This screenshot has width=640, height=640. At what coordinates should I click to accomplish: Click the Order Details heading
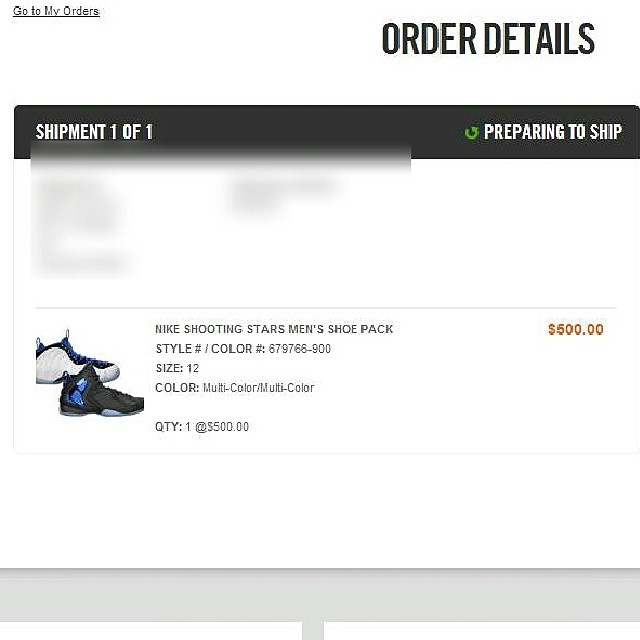[488, 39]
